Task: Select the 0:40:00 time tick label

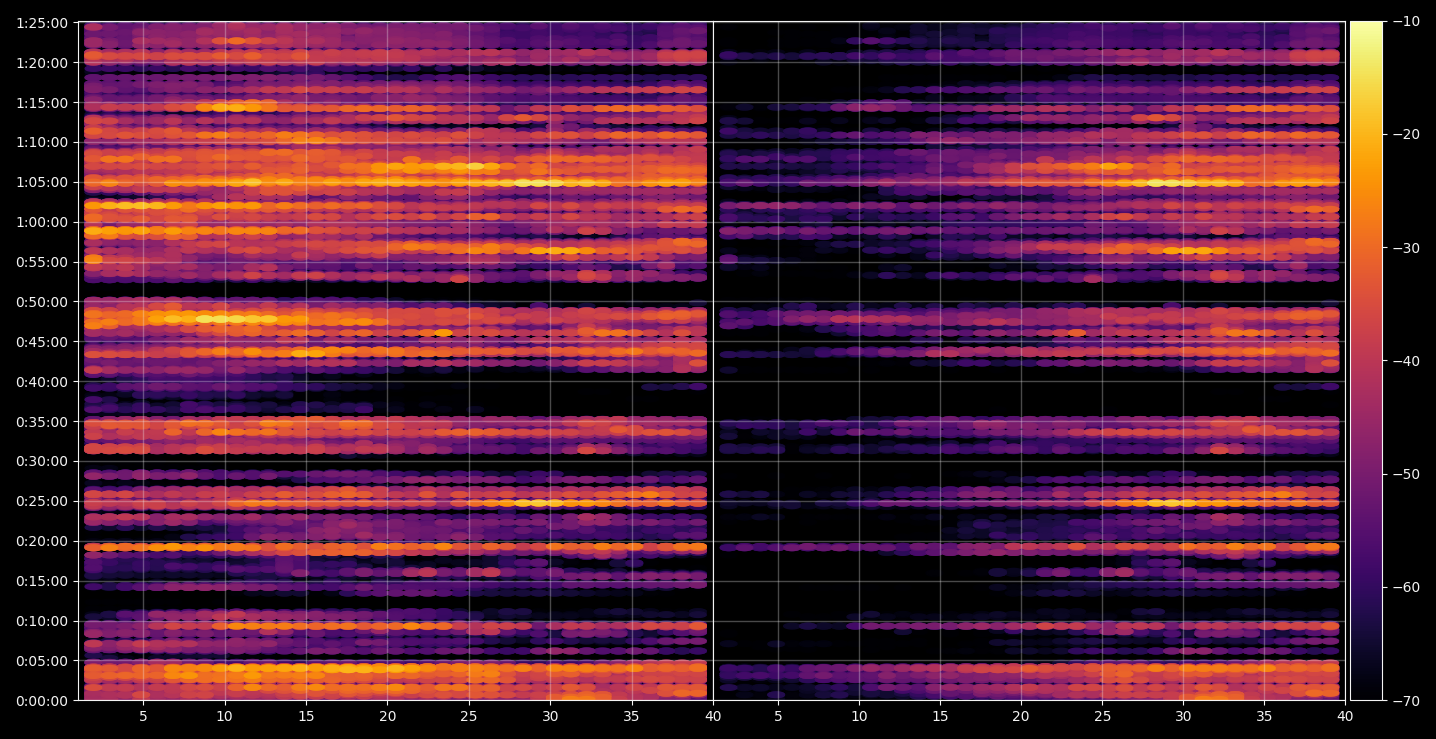Action: pyautogui.click(x=42, y=381)
